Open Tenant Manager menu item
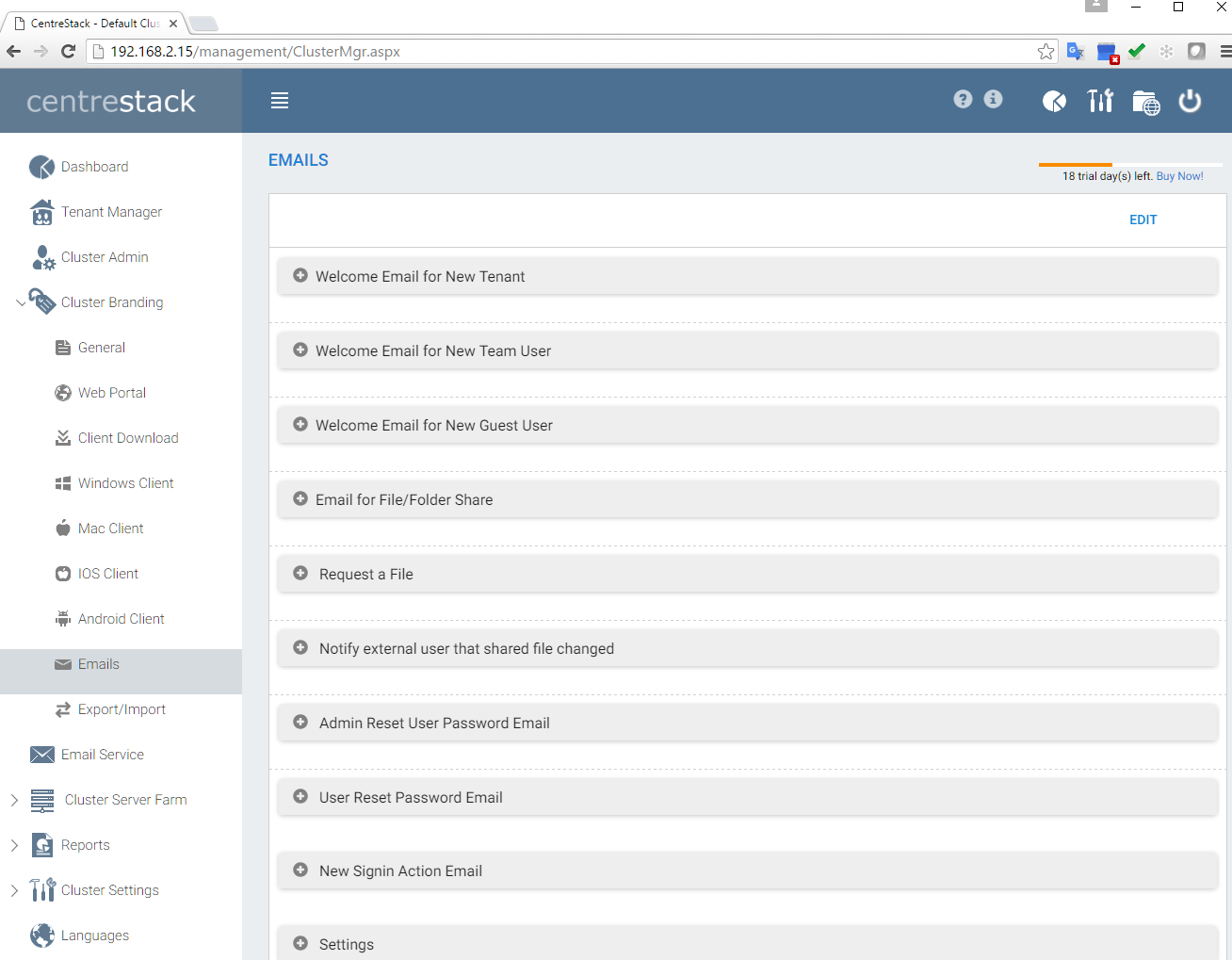The width and height of the screenshot is (1232, 960). coord(111,212)
